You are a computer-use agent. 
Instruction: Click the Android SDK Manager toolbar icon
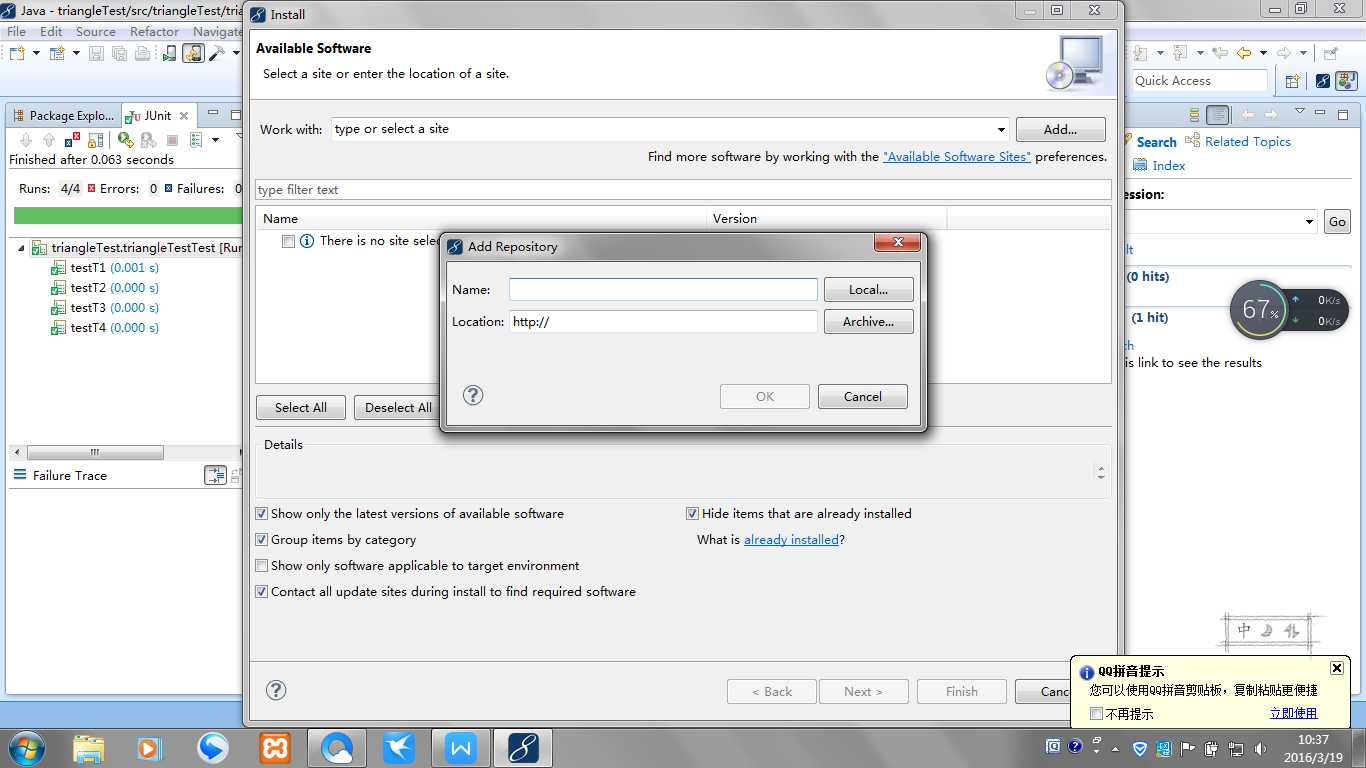[x=170, y=53]
